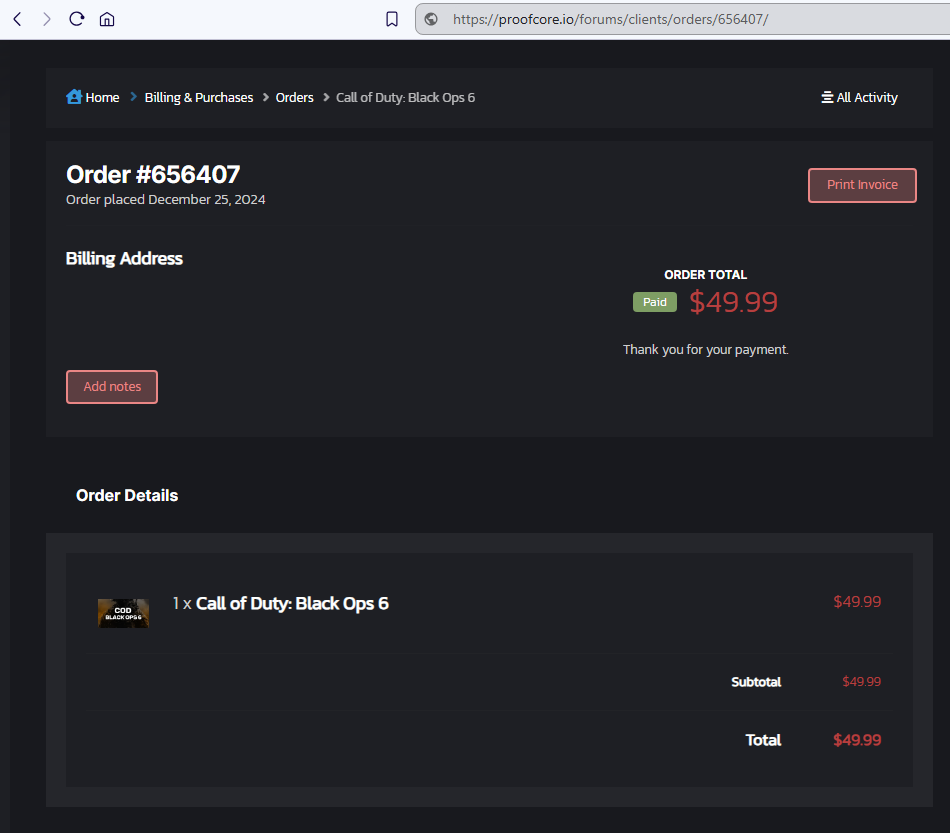Select 'Order placed December 25, 2024' text

(165, 199)
